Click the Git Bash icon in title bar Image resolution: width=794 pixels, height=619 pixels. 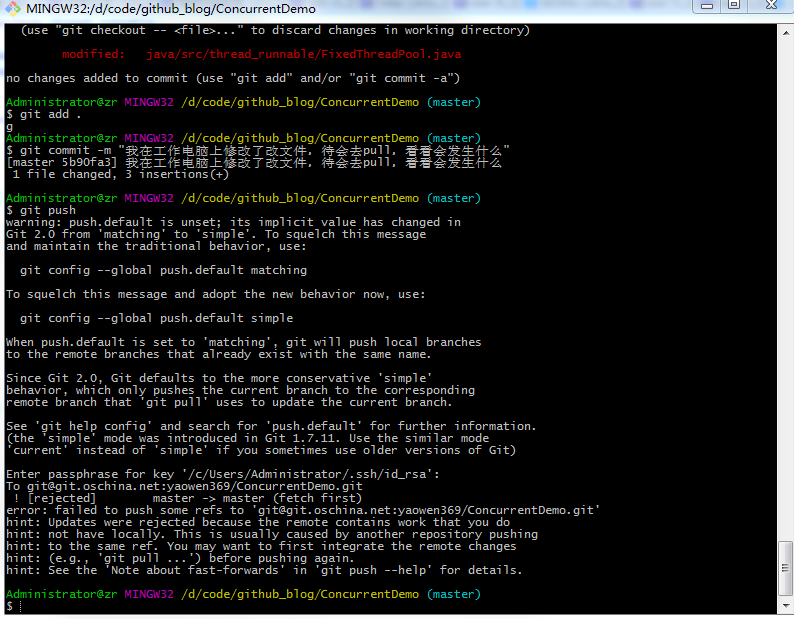point(12,9)
